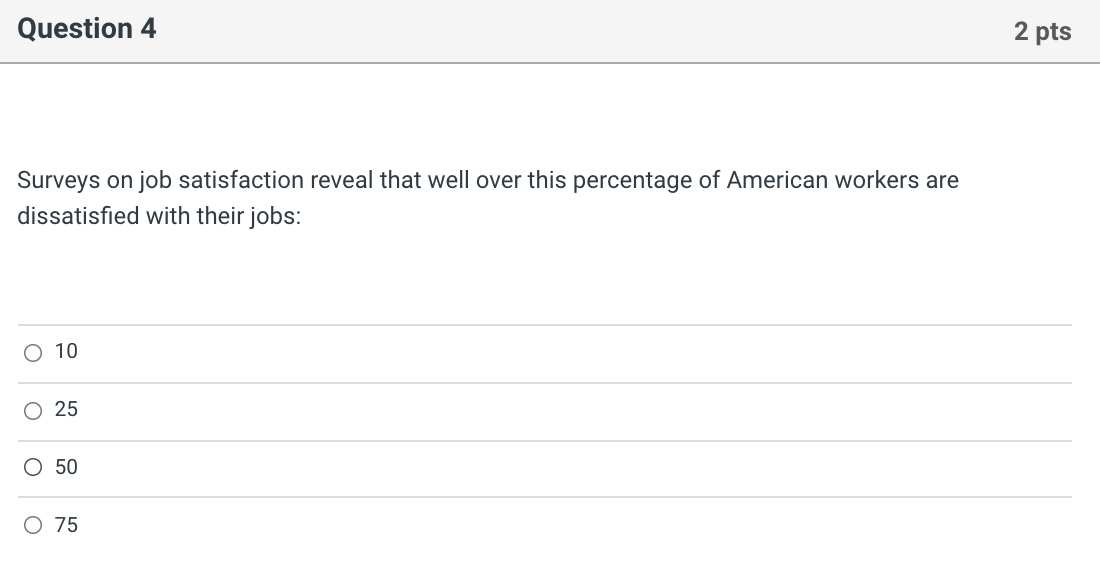Click the "2 pts" points indicator
Viewport: 1100px width, 568px height.
point(1042,32)
